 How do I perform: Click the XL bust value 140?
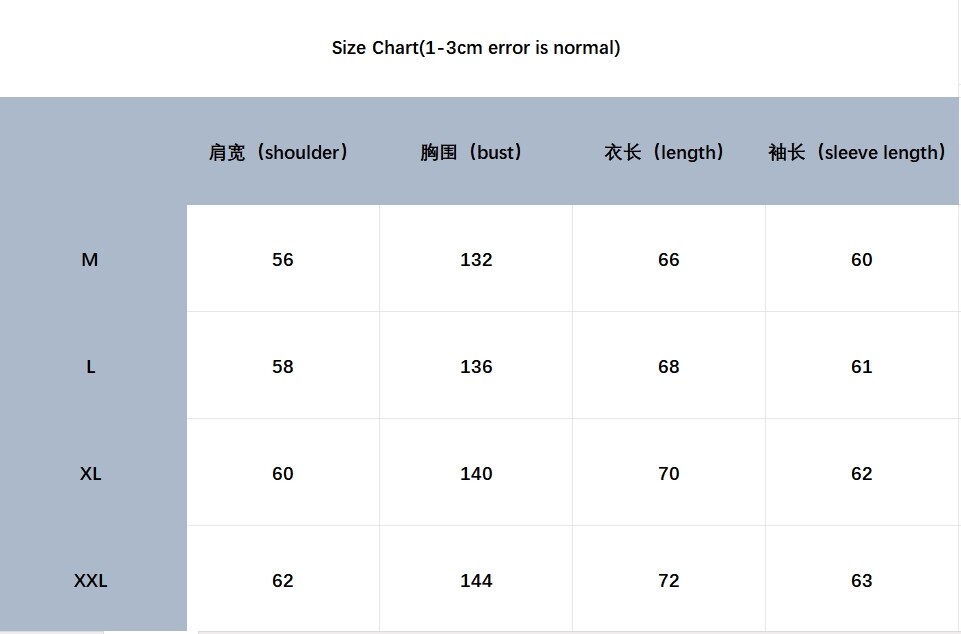coord(476,474)
